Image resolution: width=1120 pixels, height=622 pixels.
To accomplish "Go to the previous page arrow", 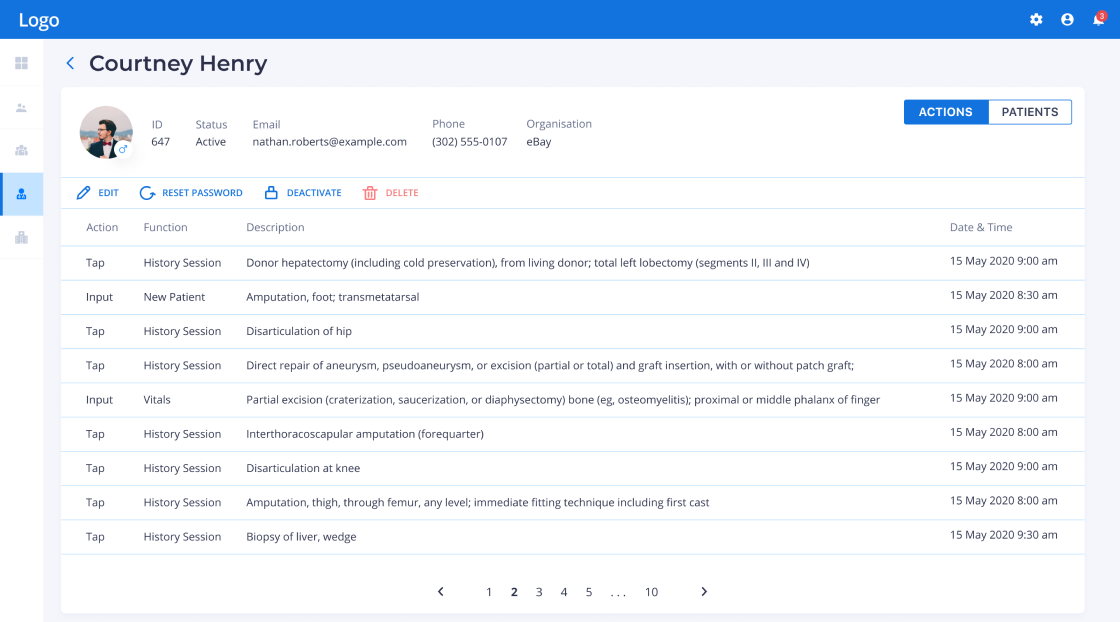I will (x=440, y=592).
